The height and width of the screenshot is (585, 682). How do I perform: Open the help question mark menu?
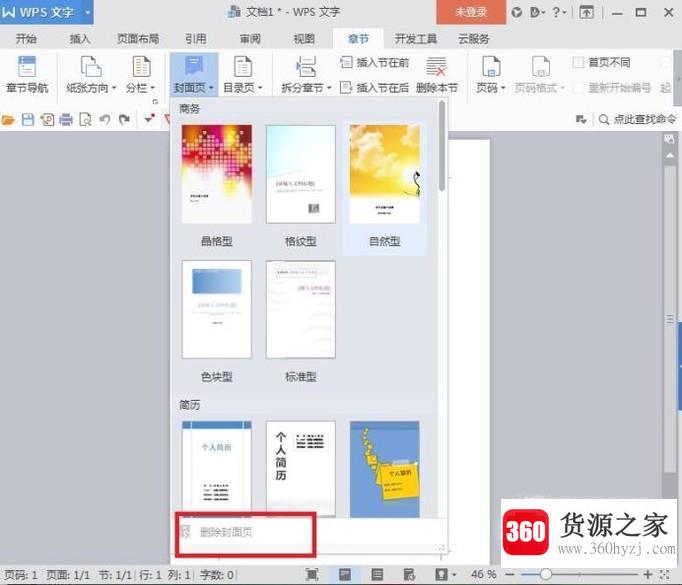(558, 12)
